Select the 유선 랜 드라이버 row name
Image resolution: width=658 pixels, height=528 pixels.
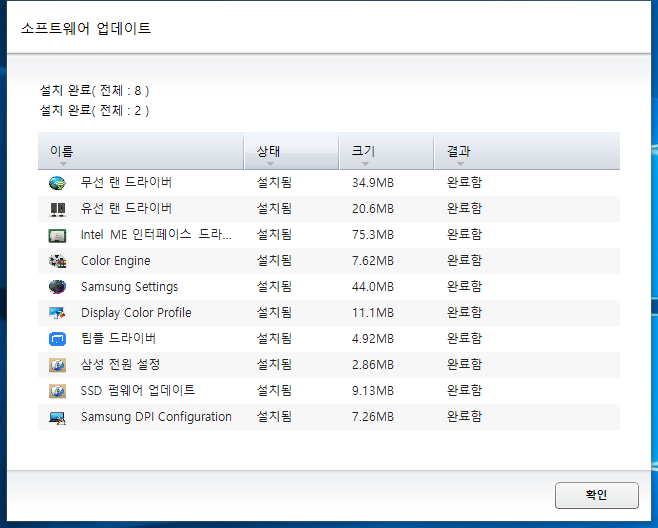pyautogui.click(x=126, y=209)
